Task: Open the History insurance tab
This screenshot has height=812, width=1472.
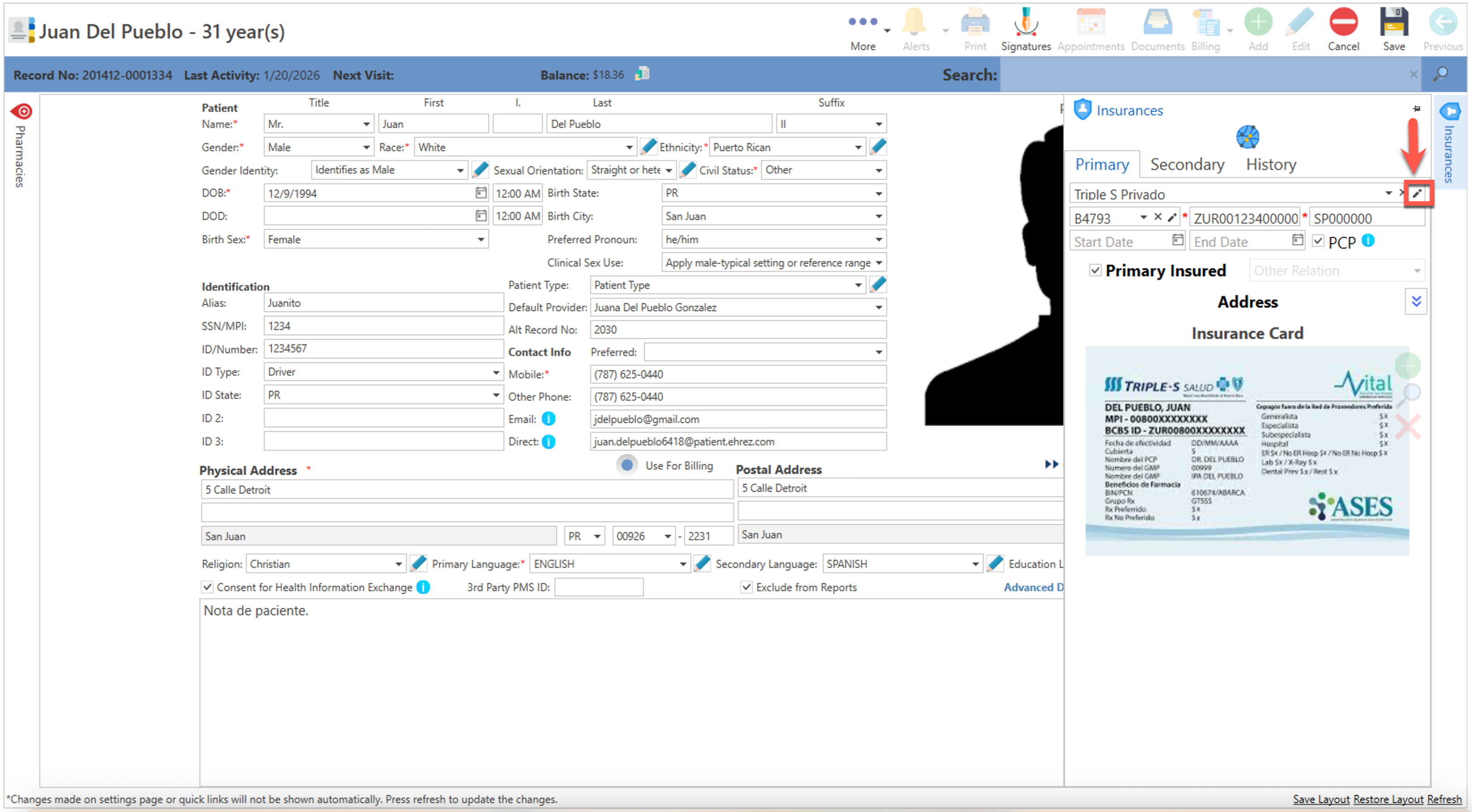Action: (1271, 165)
